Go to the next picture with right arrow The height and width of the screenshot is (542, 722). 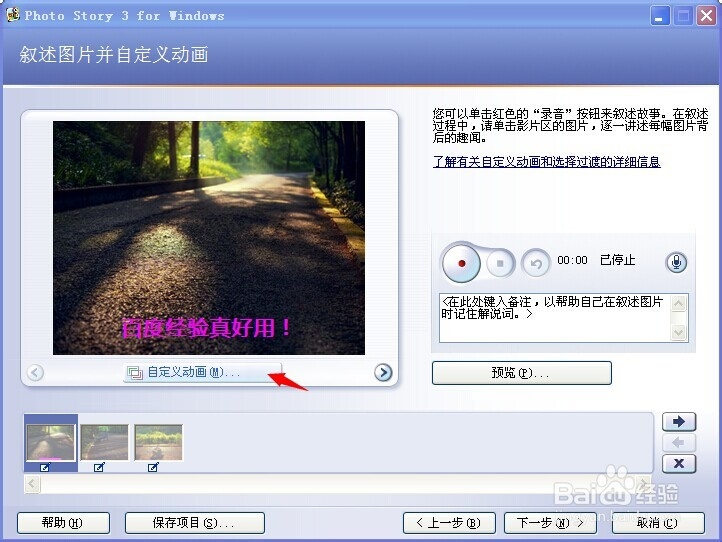tap(383, 372)
